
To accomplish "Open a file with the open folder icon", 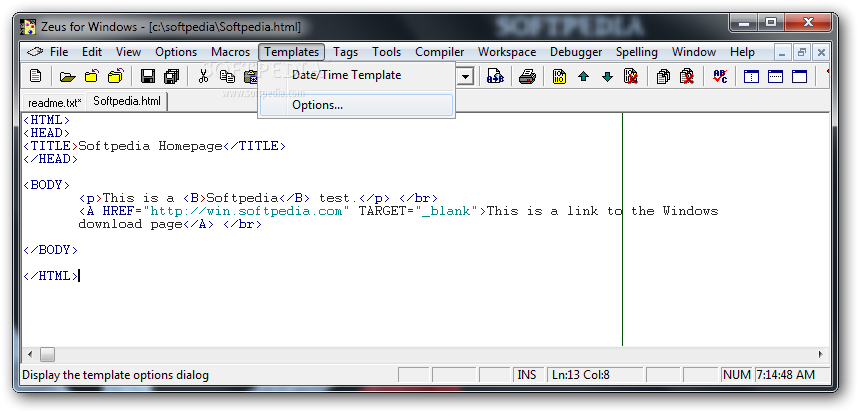I will 67,76.
